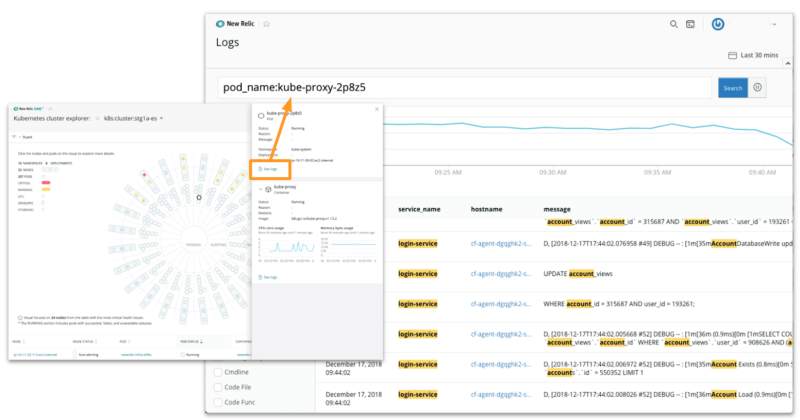
Task: Open hostname link in UPDATE account_views row
Action: [x=501, y=274]
